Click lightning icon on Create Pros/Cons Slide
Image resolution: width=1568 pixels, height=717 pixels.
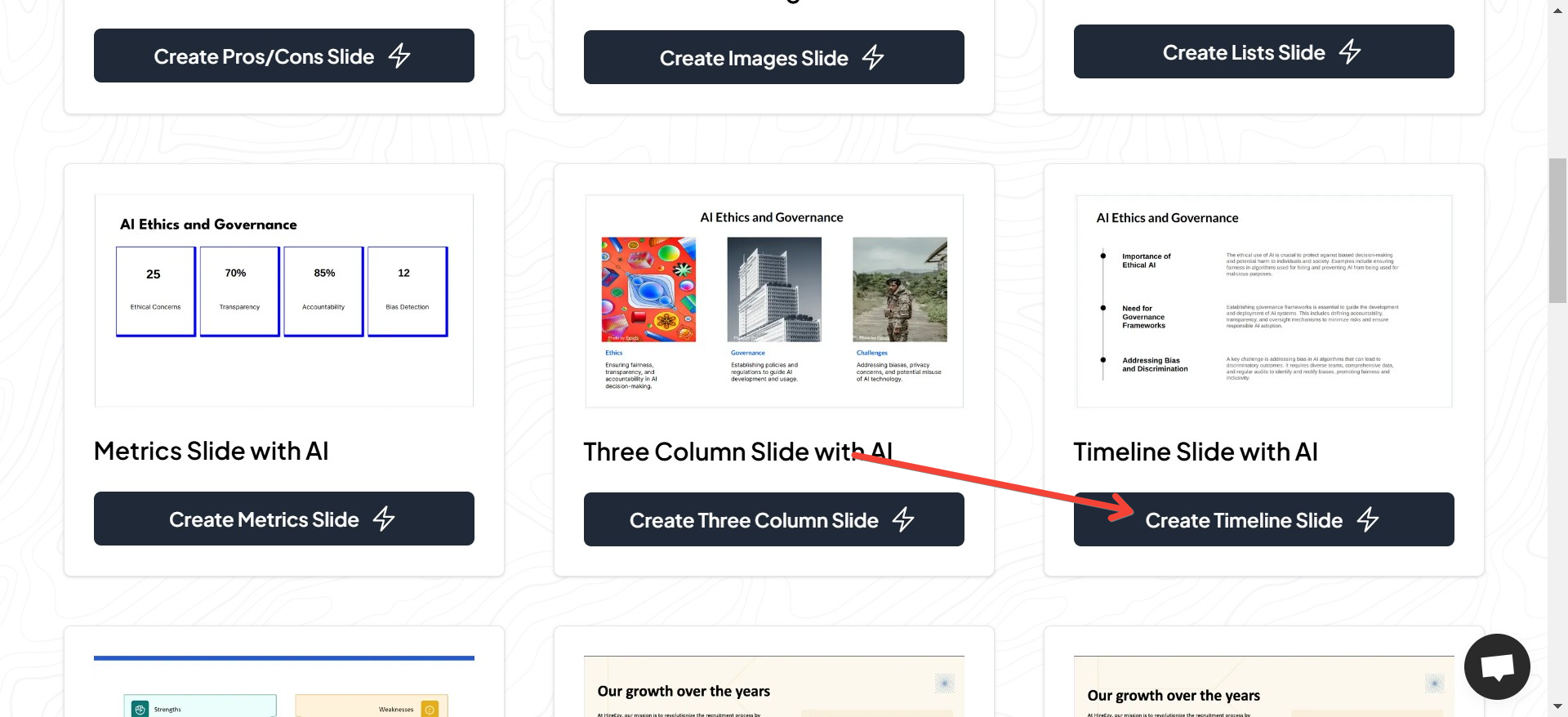[x=399, y=56]
